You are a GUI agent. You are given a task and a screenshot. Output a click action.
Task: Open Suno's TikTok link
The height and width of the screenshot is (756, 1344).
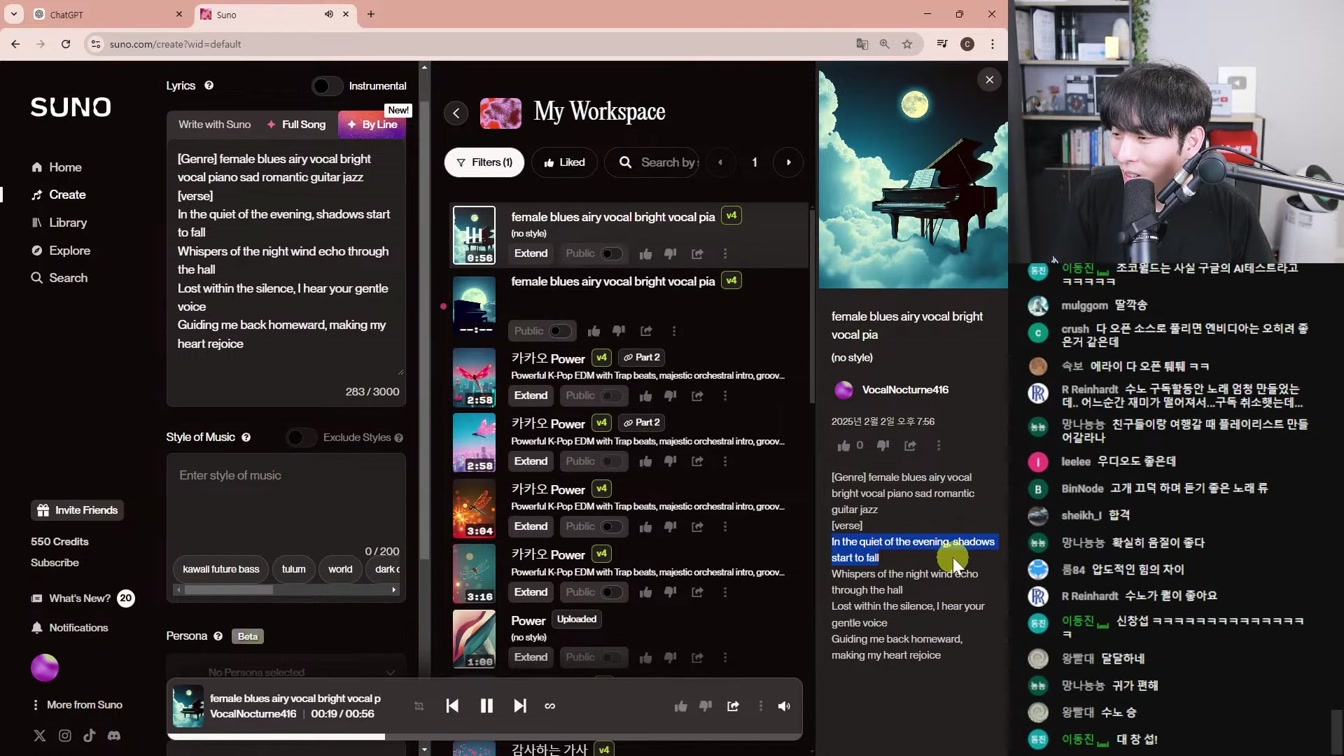(89, 736)
